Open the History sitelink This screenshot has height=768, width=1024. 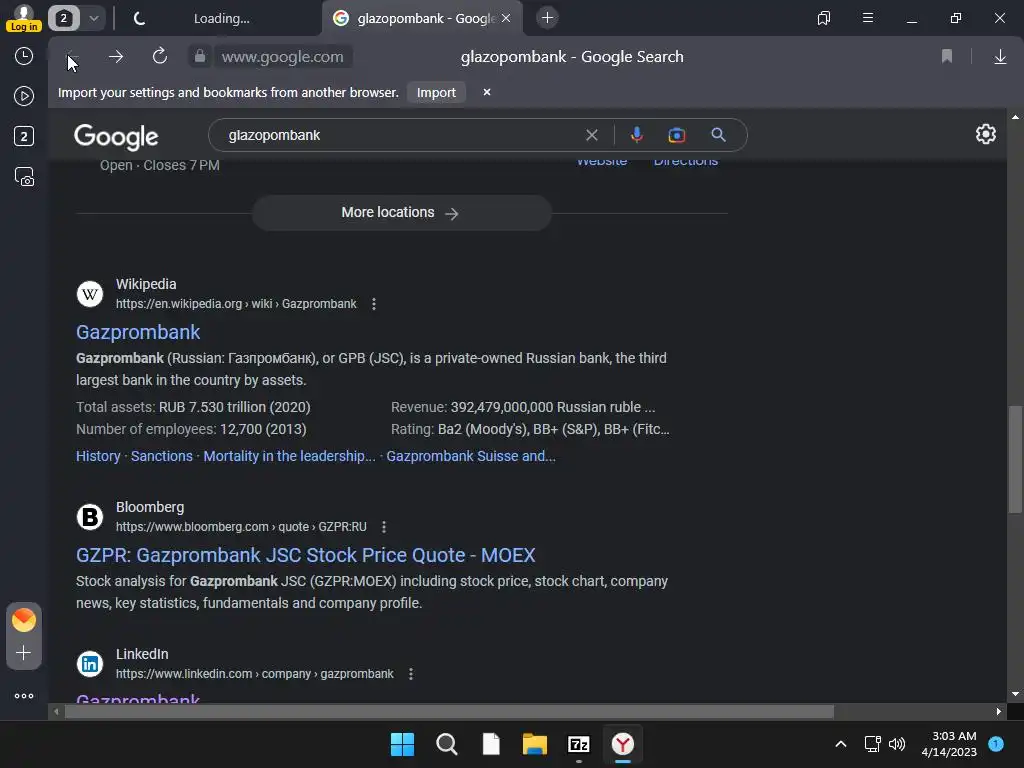coord(98,456)
